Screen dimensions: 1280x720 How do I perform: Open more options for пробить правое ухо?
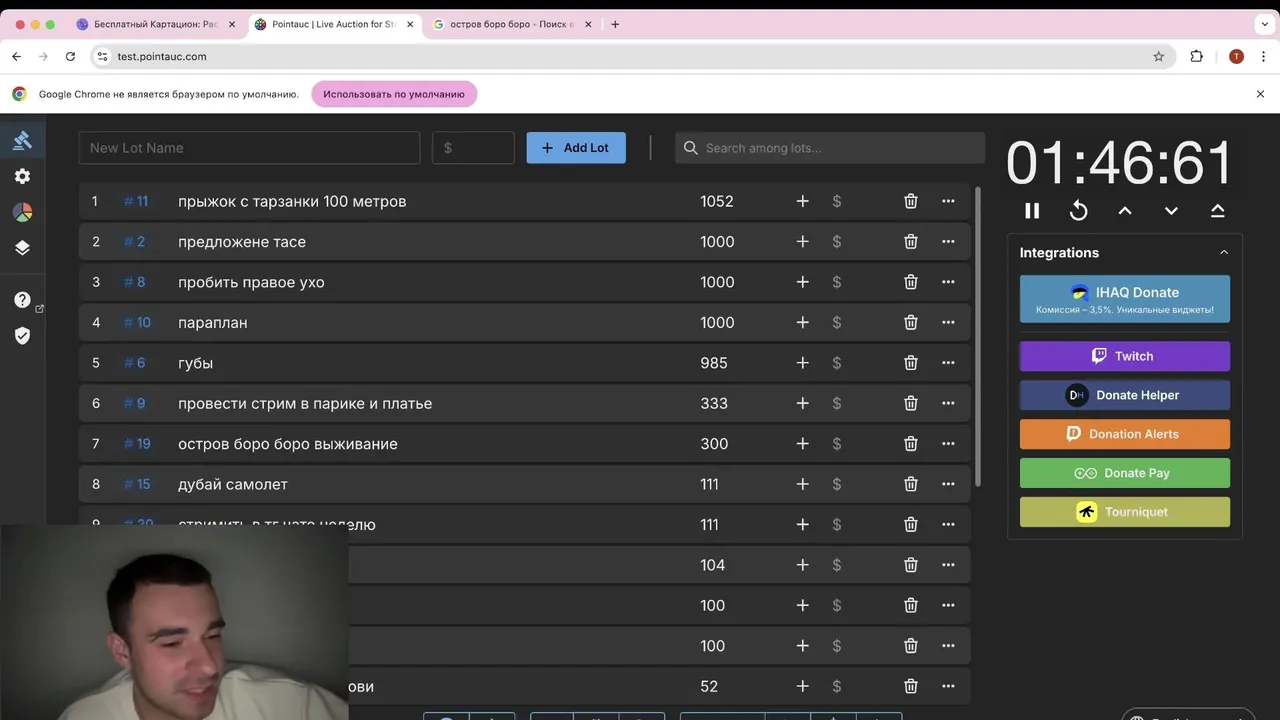[x=948, y=282]
